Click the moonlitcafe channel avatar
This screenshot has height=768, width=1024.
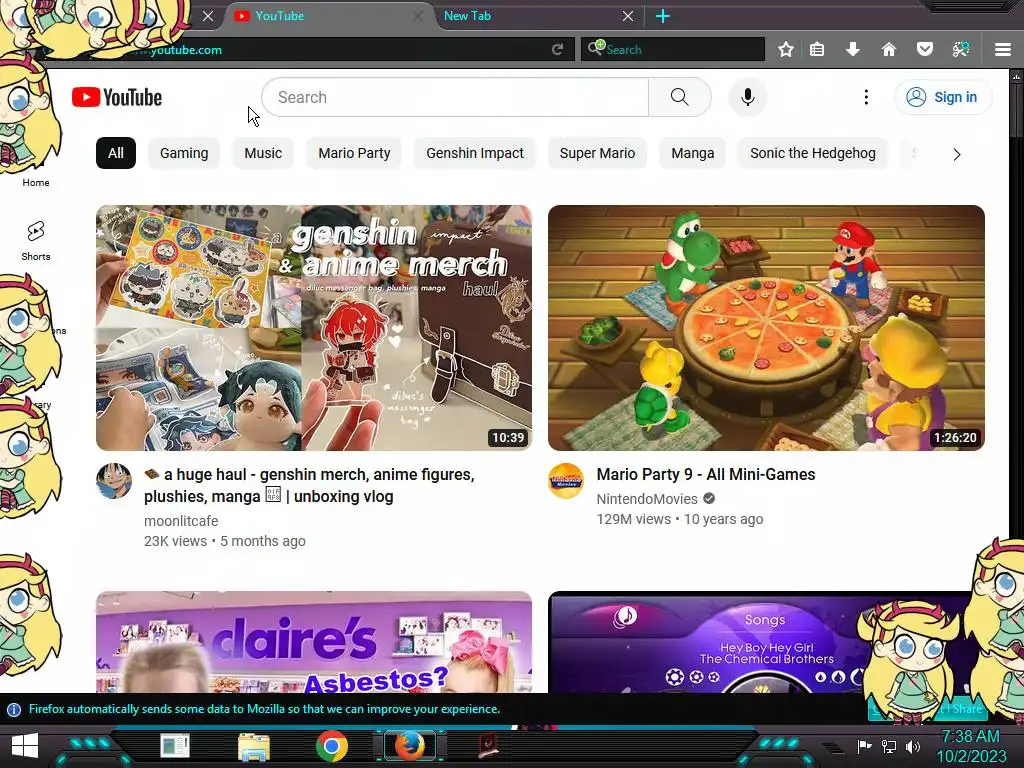coord(114,481)
